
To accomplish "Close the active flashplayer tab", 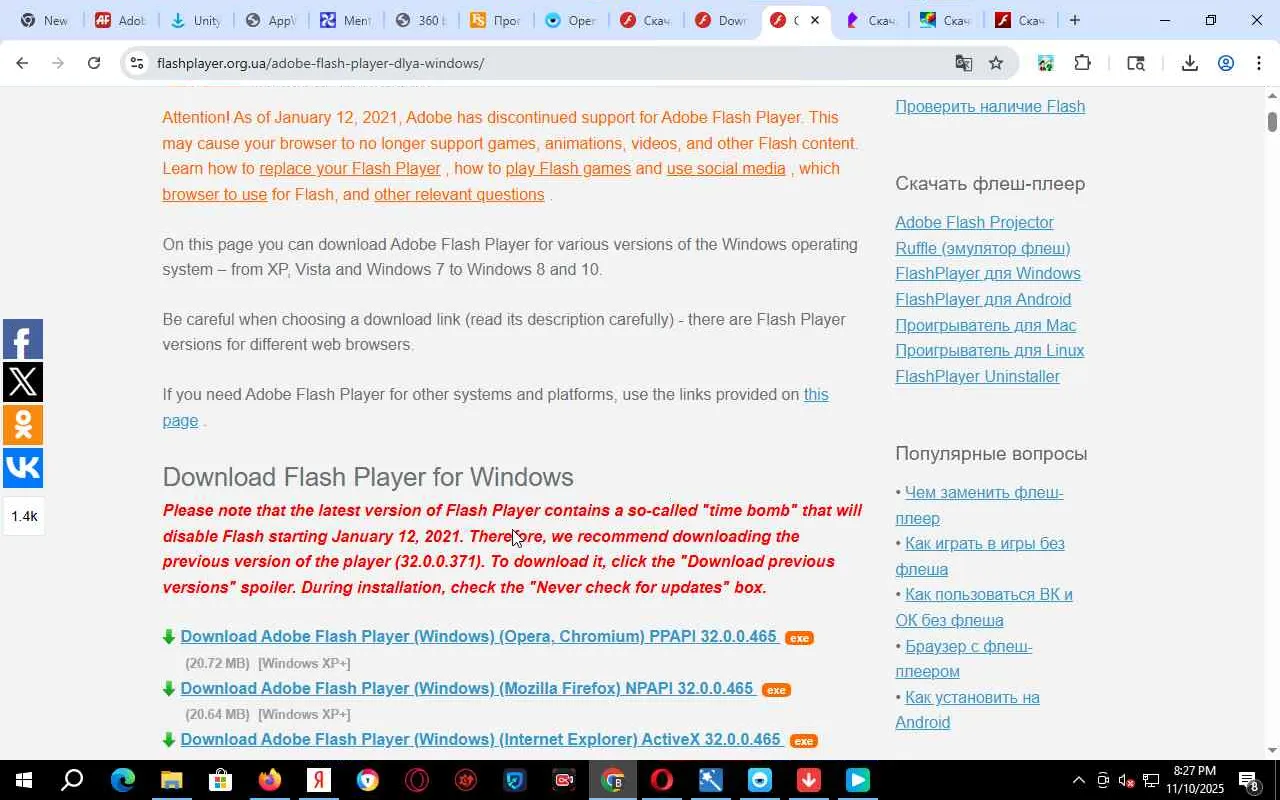I will click(x=815, y=20).
